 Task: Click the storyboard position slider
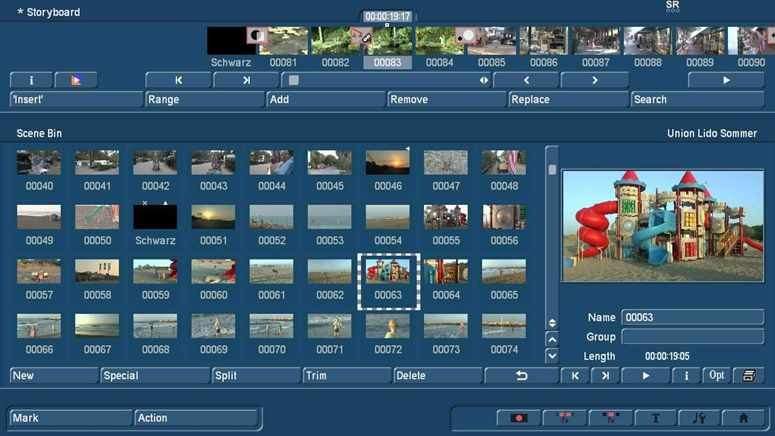pyautogui.click(x=386, y=80)
